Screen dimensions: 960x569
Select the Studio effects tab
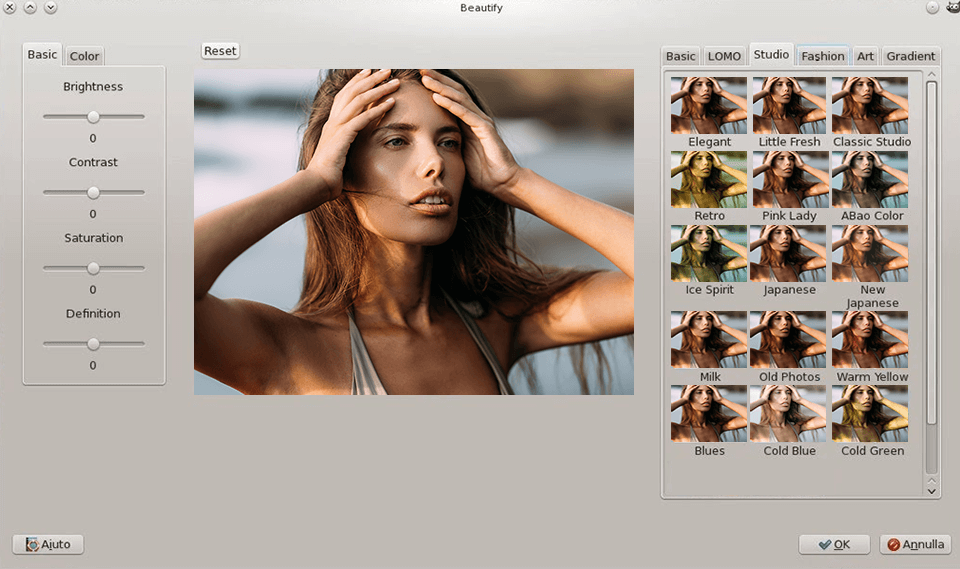771,55
